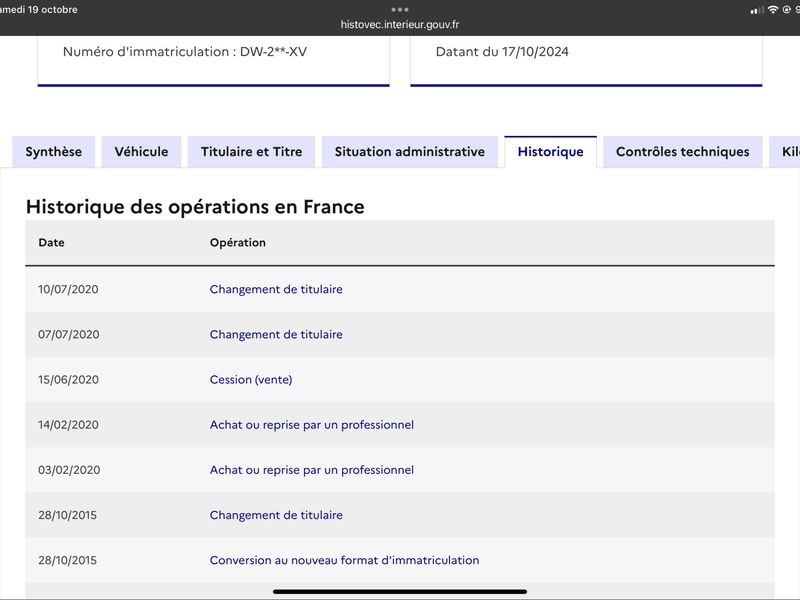Click Changement de titulaire dated 28/10/2015

(x=276, y=515)
